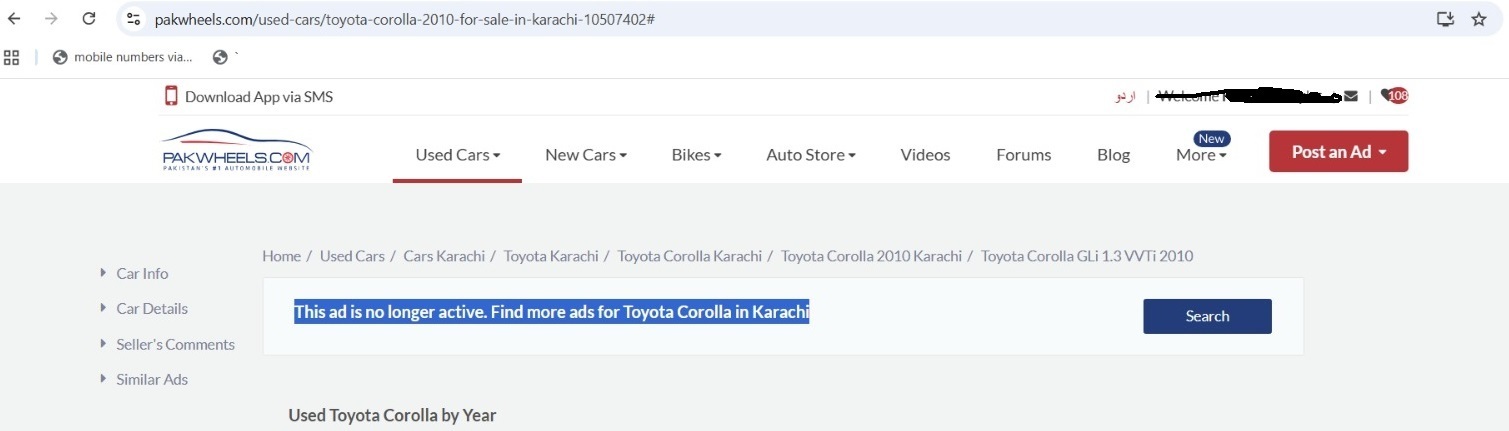
Task: Click the 'ad is no longer active' message
Action: pos(551,312)
